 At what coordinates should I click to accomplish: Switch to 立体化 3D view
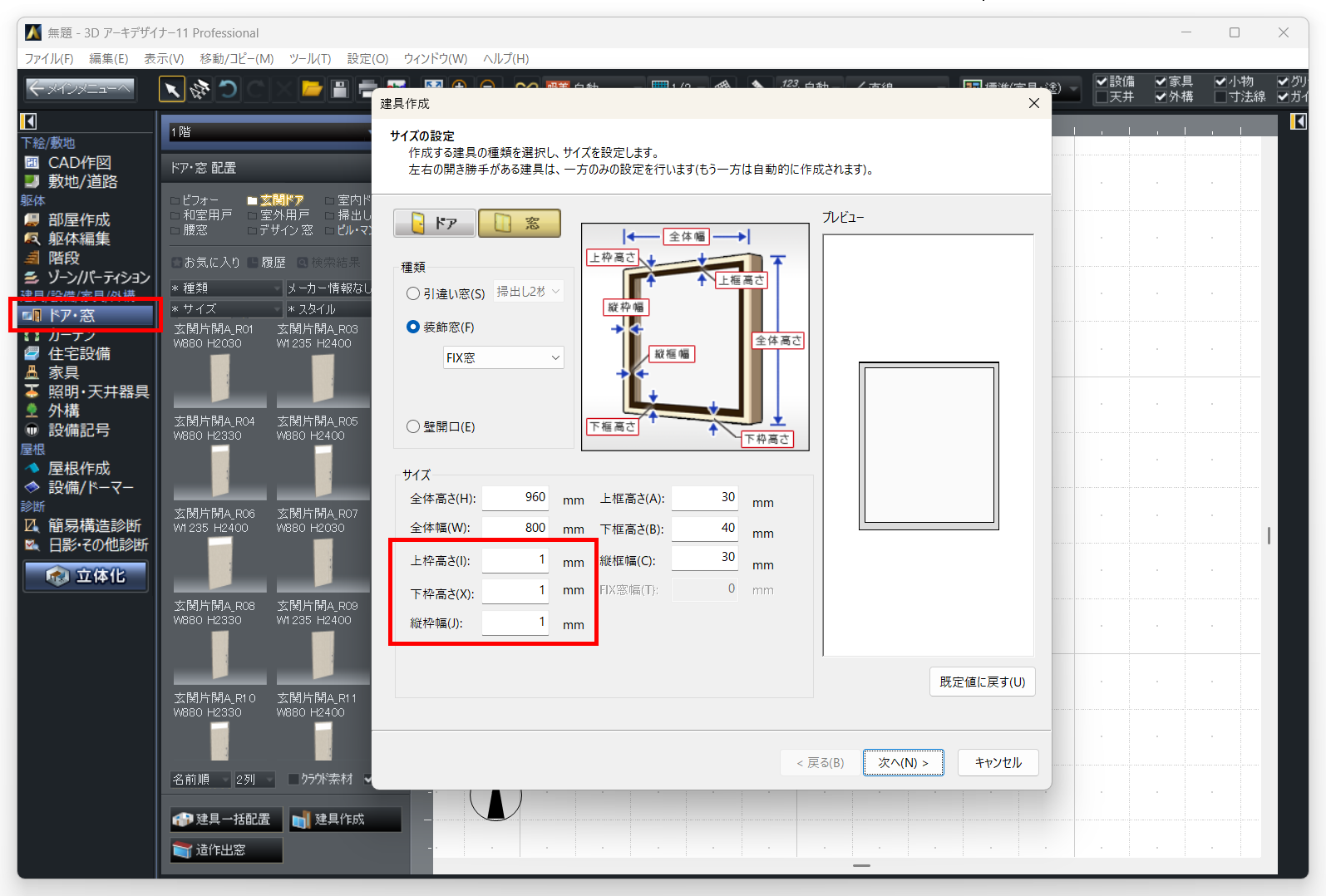(86, 576)
